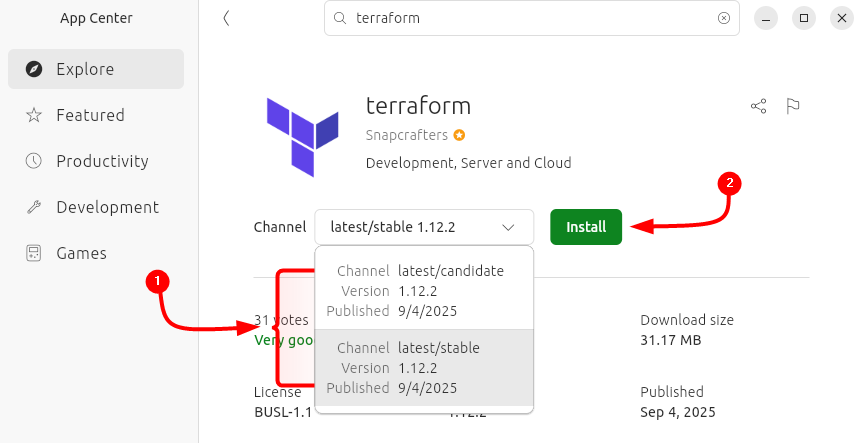Open the Channel dropdown latest/stable 1.12.2

[424, 227]
